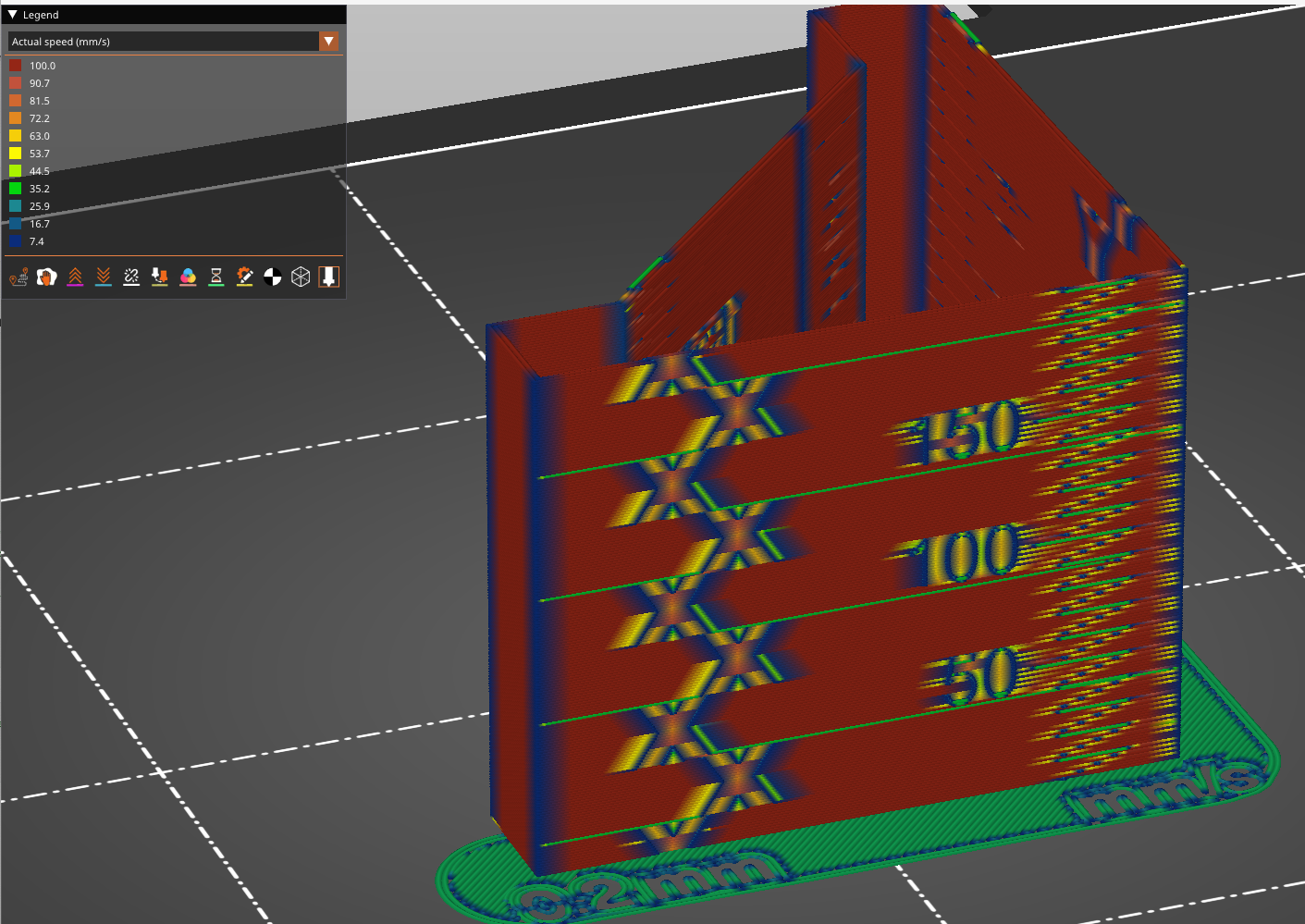This screenshot has width=1305, height=924.
Task: Show color change markers
Action: [188, 276]
